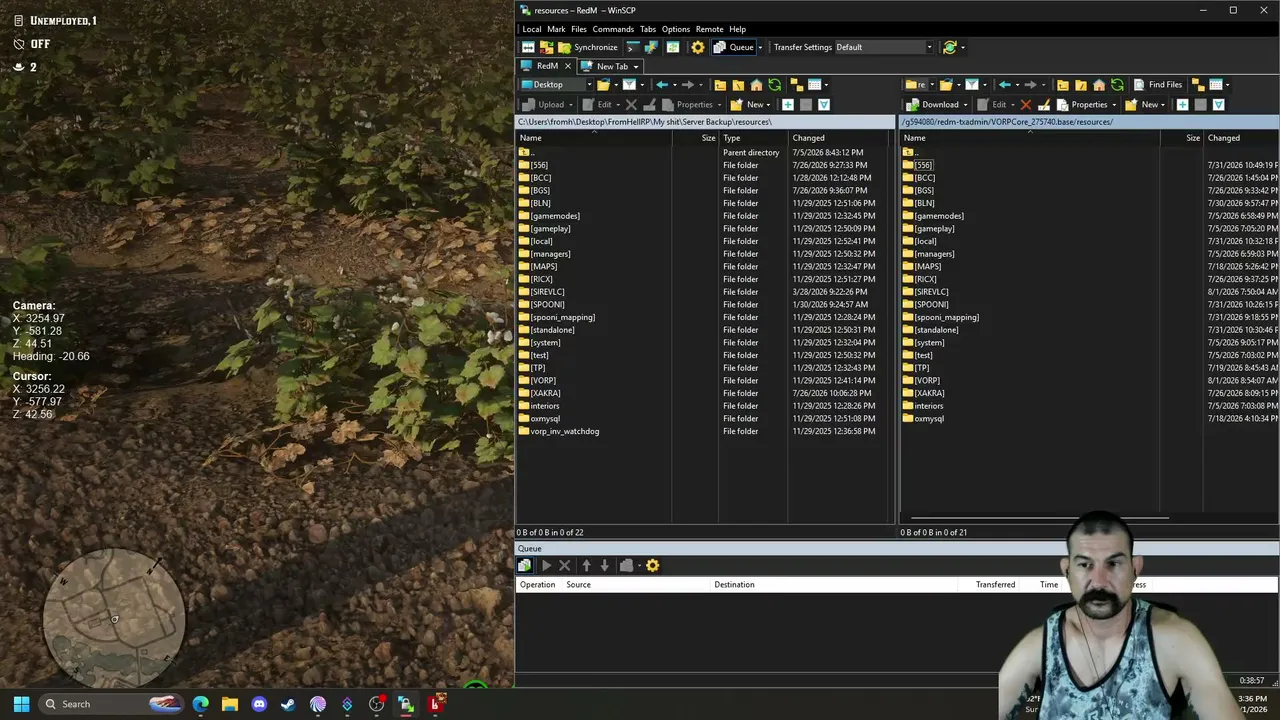The image size is (1280, 720).
Task: Expand the local New dropdown
Action: [768, 105]
